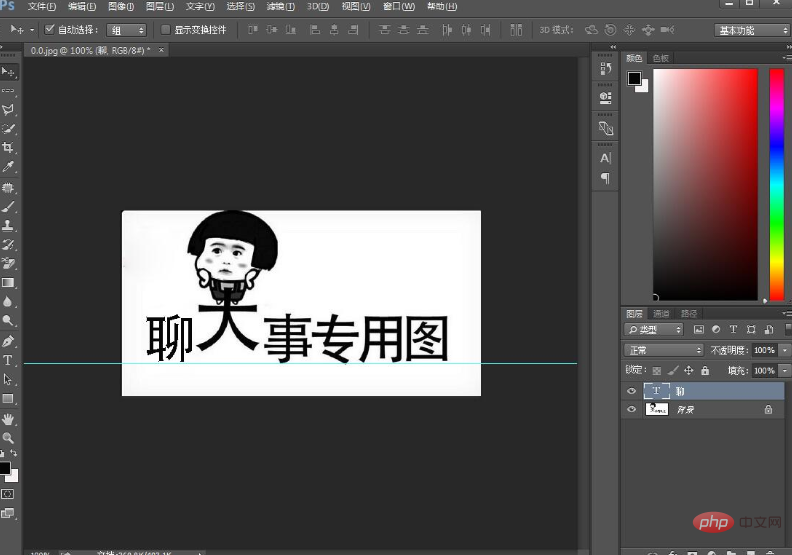Toggle pixel layer filter icon
Screen dimensions: 792x555
tap(699, 329)
